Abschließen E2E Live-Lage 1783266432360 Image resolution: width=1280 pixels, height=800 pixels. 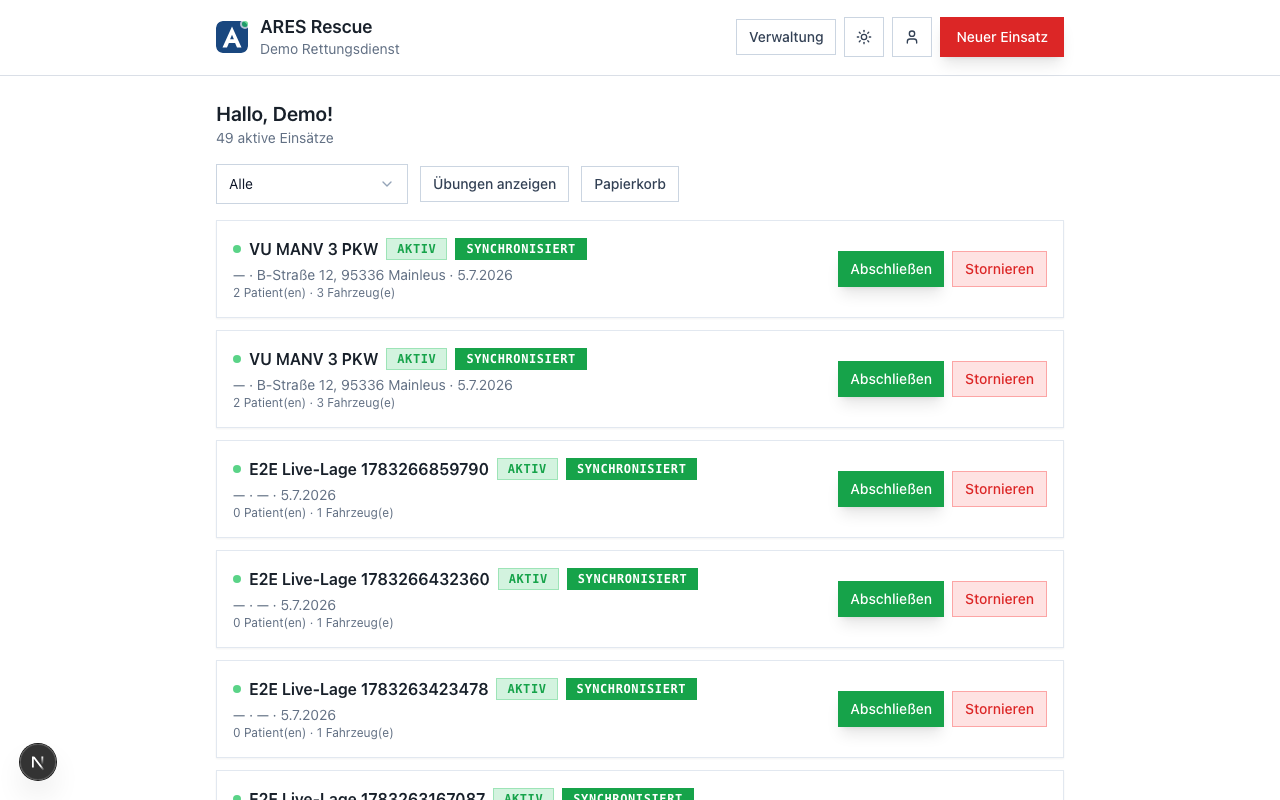891,599
